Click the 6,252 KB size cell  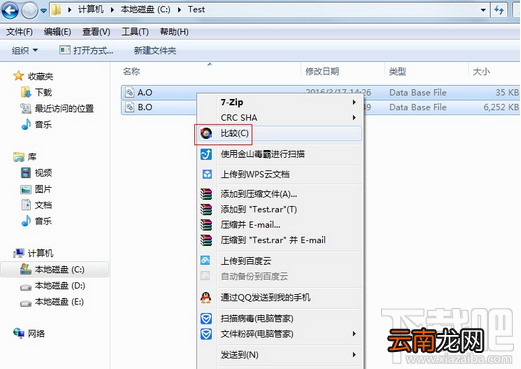pos(501,107)
